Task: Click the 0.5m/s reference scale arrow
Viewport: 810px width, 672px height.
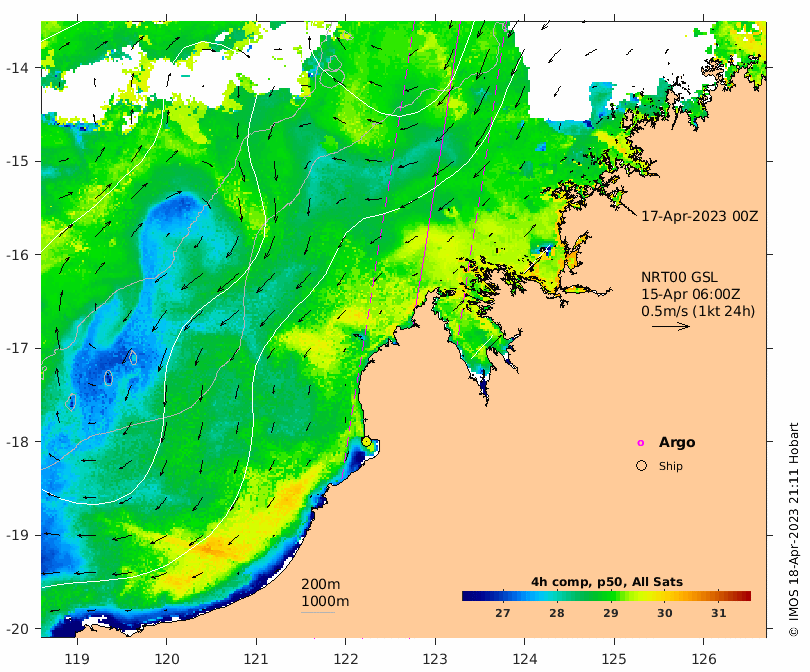Action: (x=671, y=326)
